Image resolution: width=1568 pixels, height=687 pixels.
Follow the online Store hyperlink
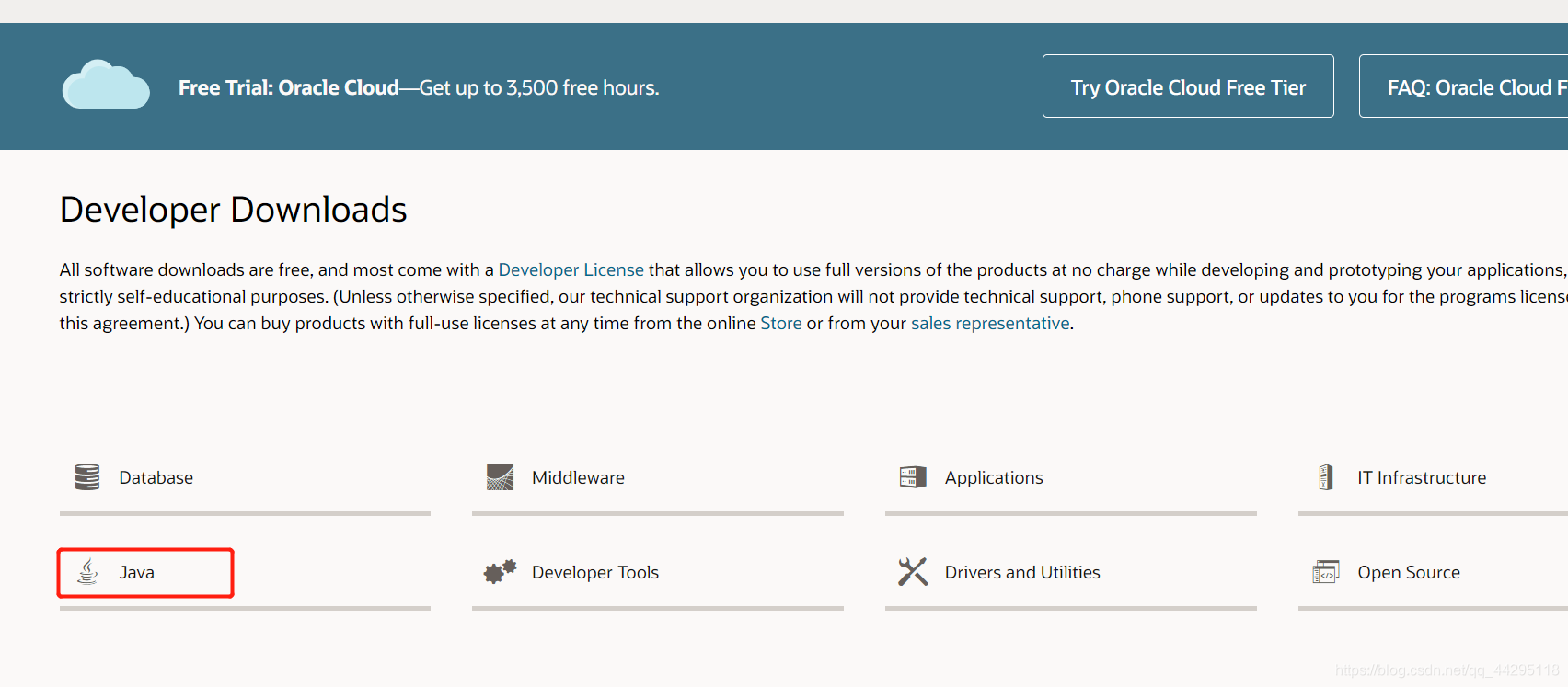tap(781, 323)
